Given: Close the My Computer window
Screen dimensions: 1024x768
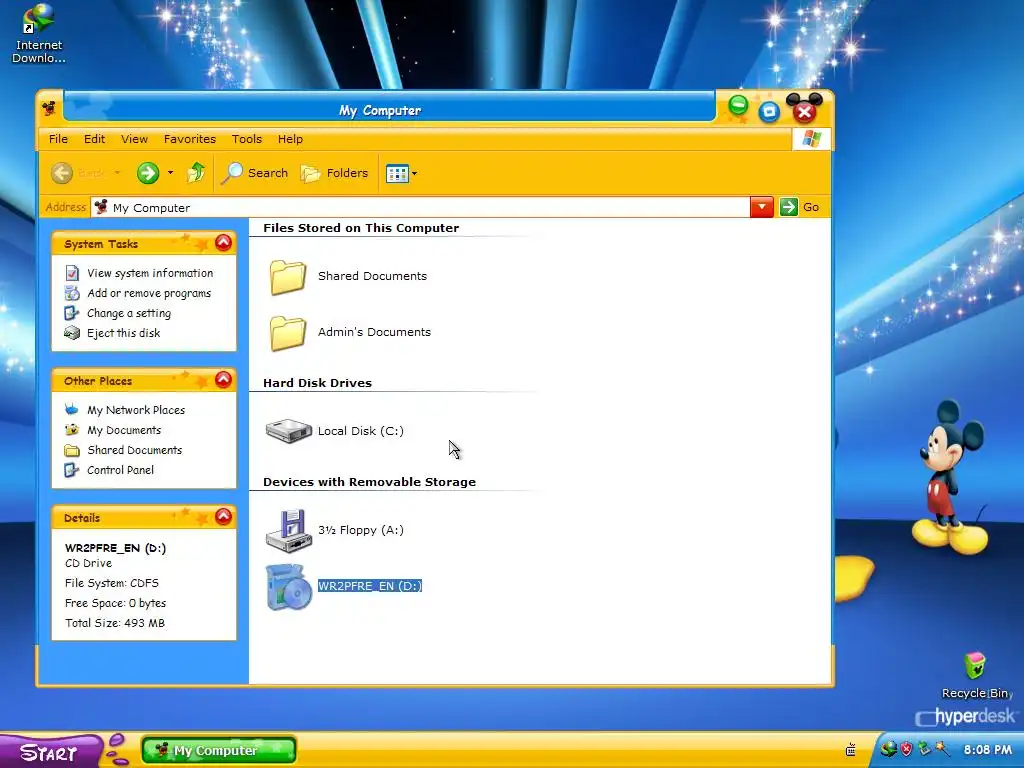Looking at the screenshot, I should pyautogui.click(x=804, y=112).
